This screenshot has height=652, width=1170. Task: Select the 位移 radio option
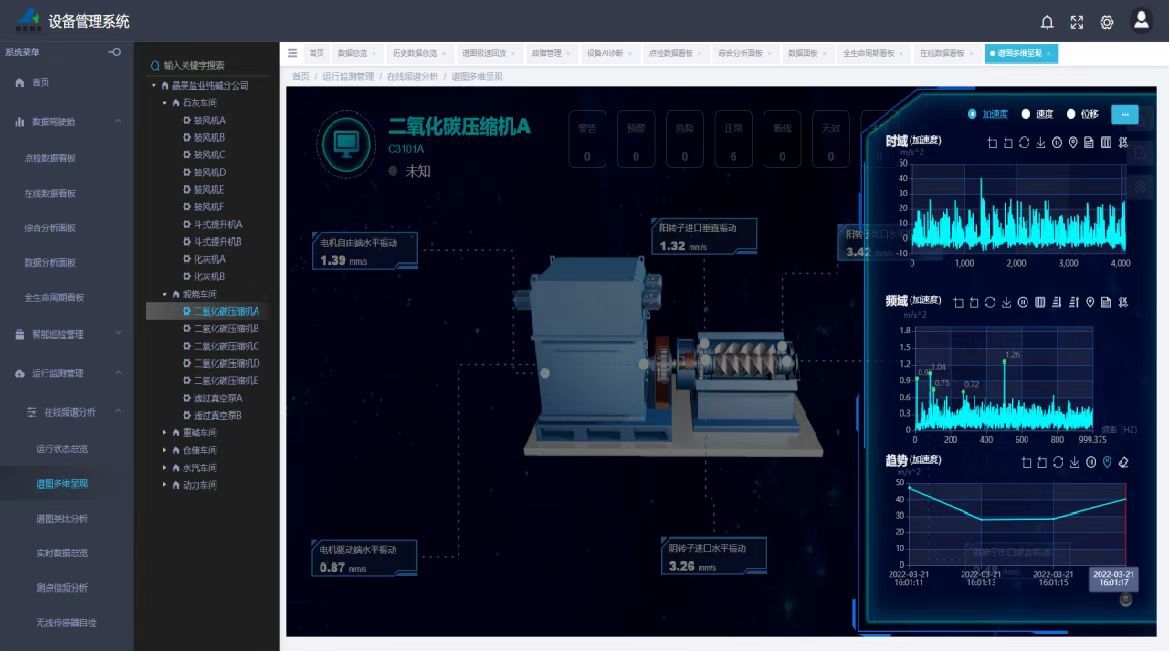click(1071, 114)
